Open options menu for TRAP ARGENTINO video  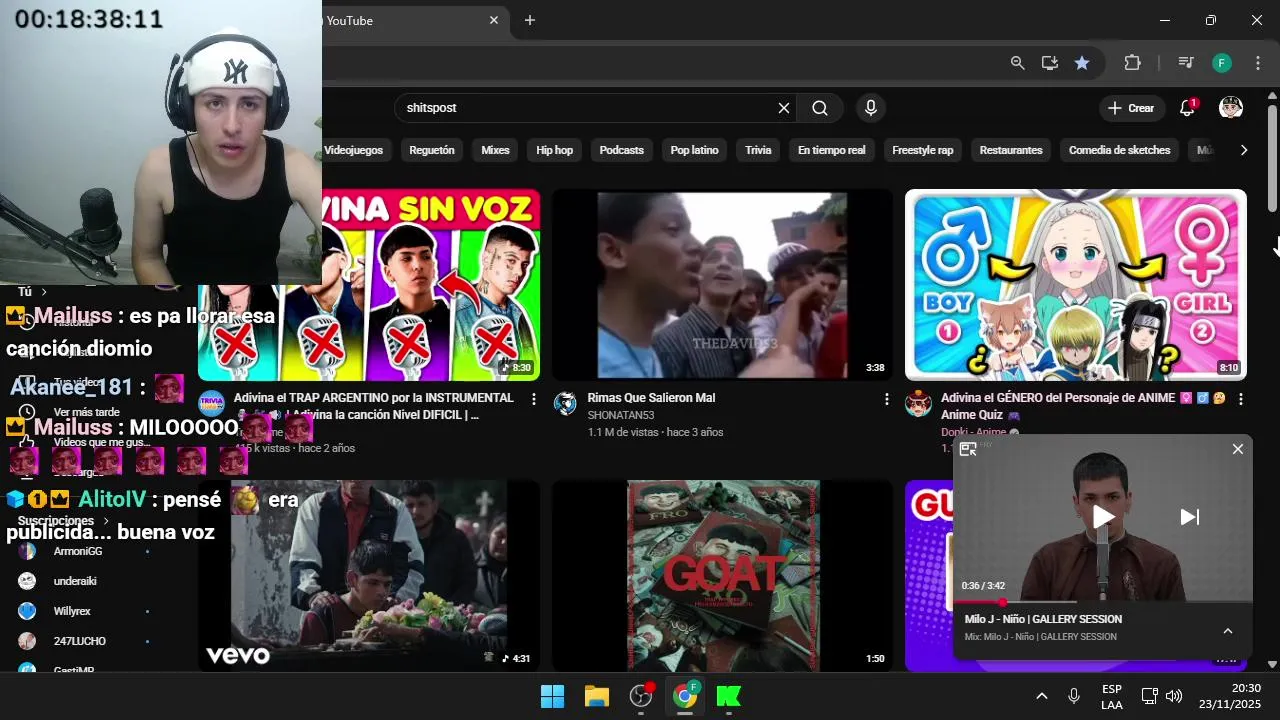[x=533, y=399]
